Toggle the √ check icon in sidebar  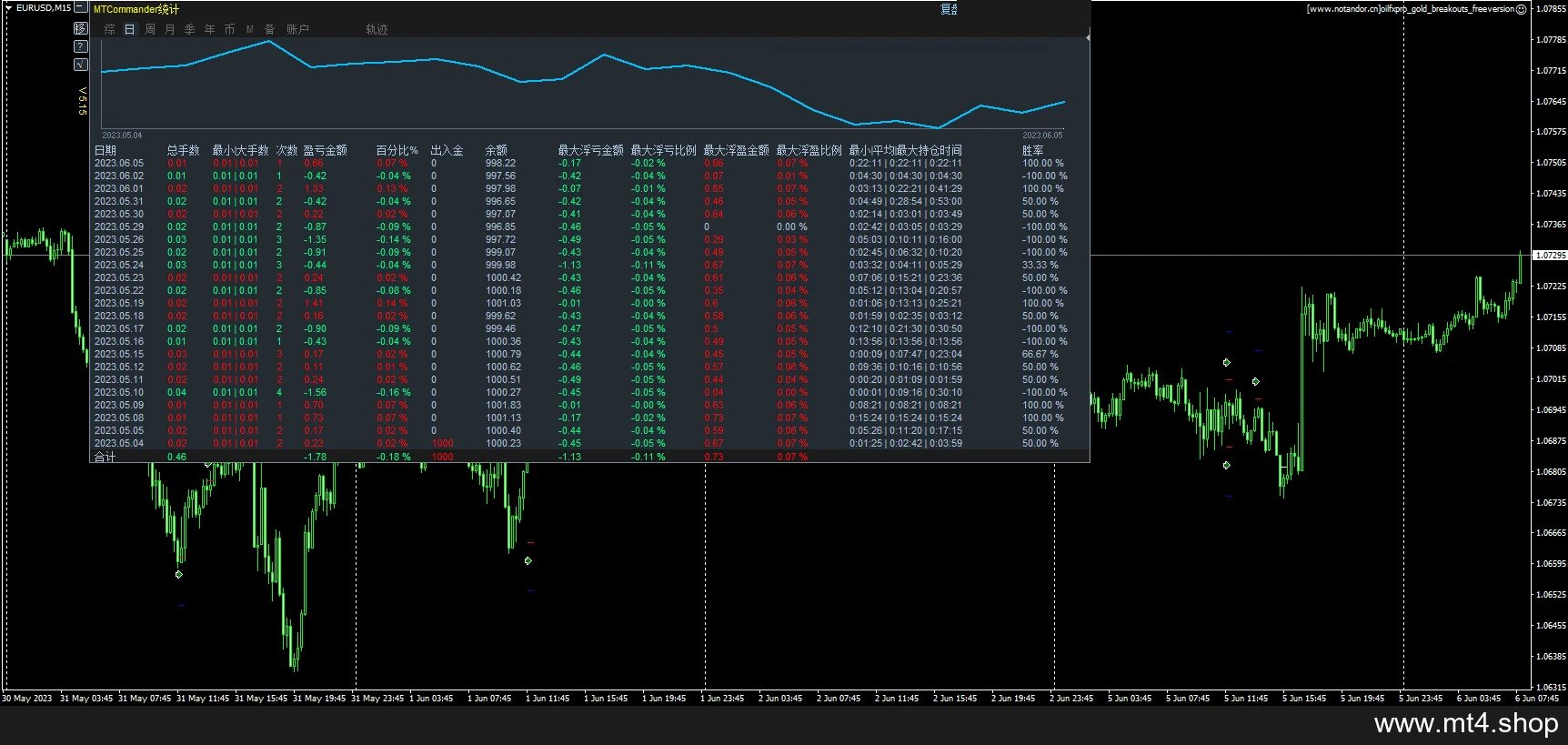point(80,65)
